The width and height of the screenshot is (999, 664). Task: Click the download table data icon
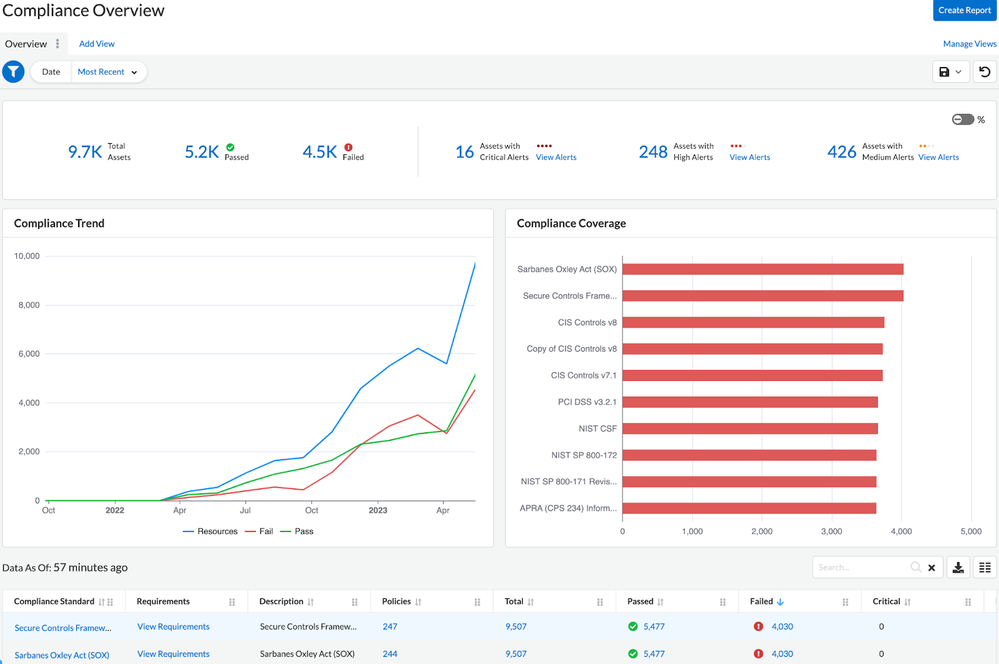point(958,568)
